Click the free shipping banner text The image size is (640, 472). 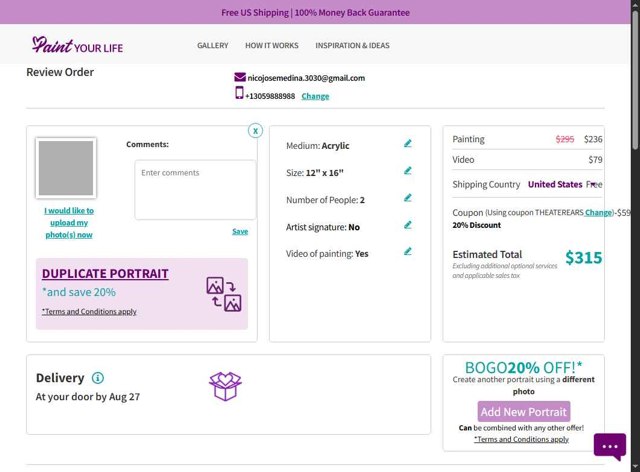point(315,13)
